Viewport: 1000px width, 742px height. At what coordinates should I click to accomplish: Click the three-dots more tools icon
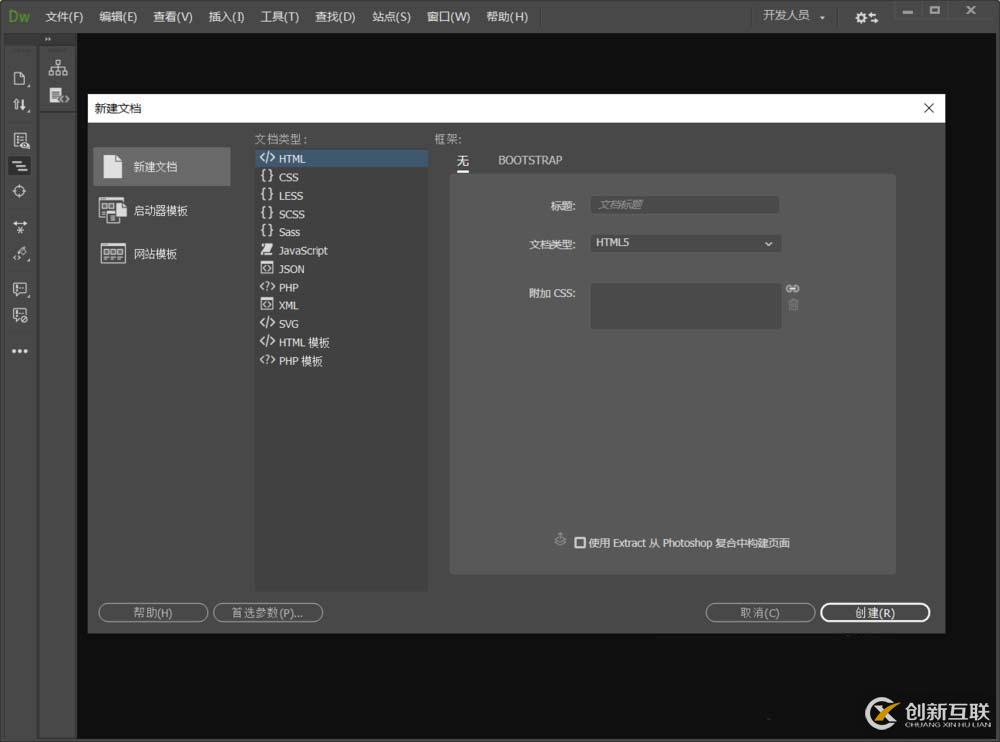(20, 351)
